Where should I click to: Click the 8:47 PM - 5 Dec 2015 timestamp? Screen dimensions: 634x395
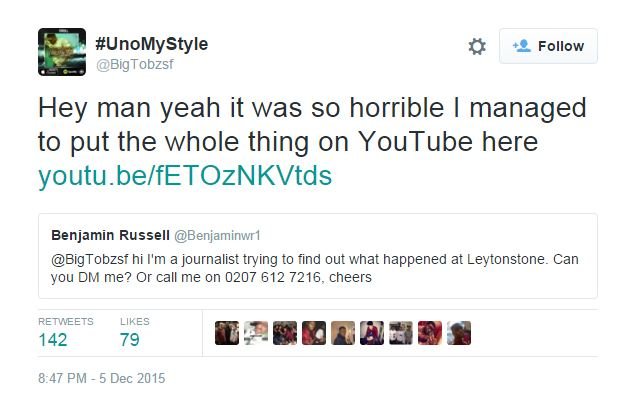(101, 378)
